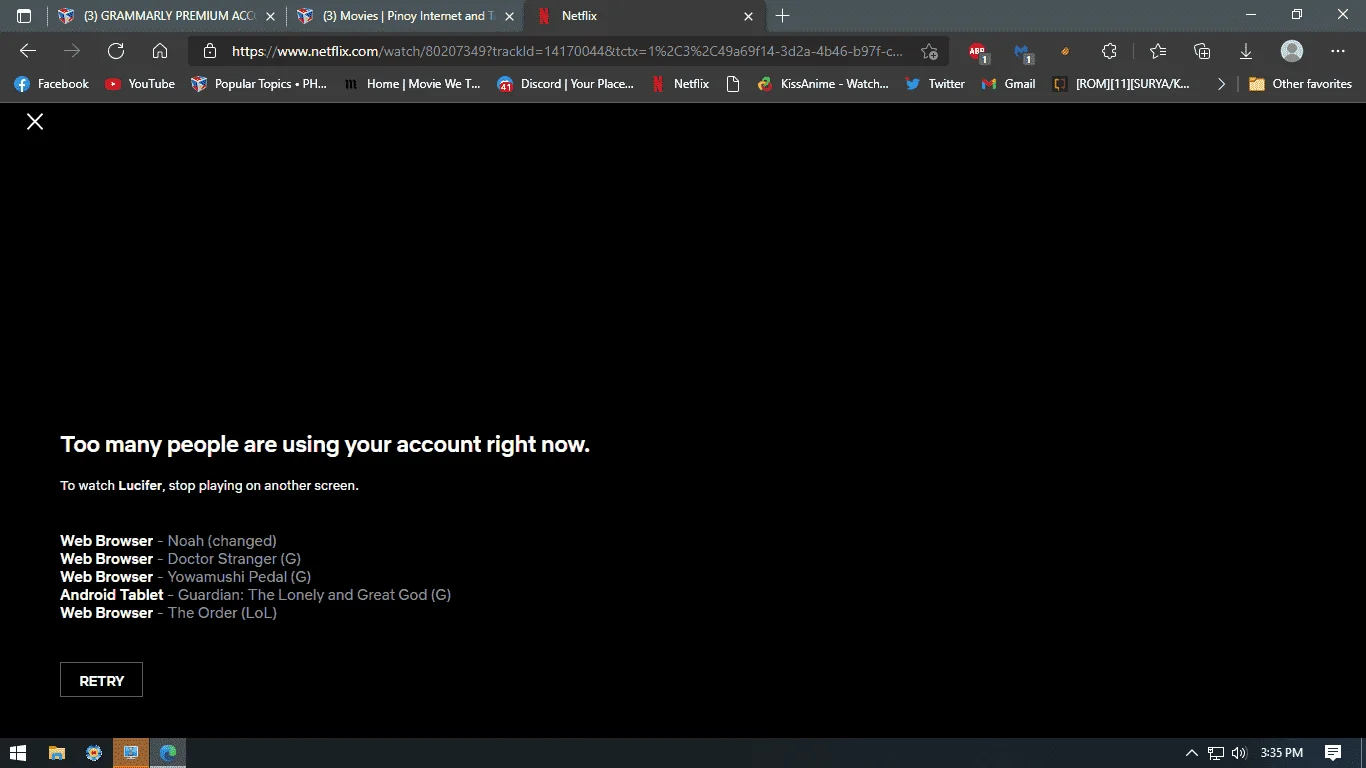This screenshot has height=768, width=1366.
Task: Open the Favorites list panel
Action: 1158,51
